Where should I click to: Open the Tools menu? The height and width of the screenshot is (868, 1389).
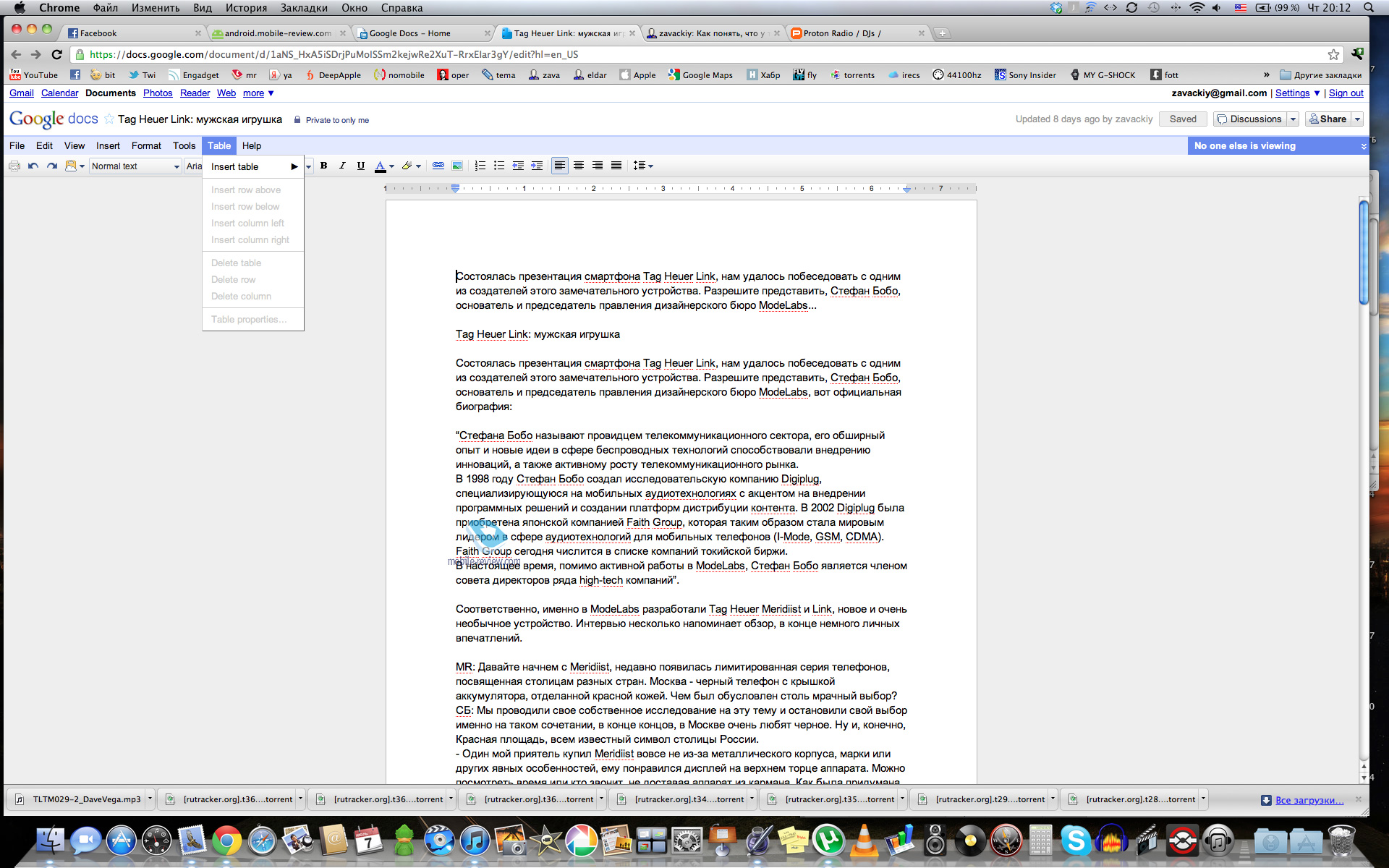184,146
